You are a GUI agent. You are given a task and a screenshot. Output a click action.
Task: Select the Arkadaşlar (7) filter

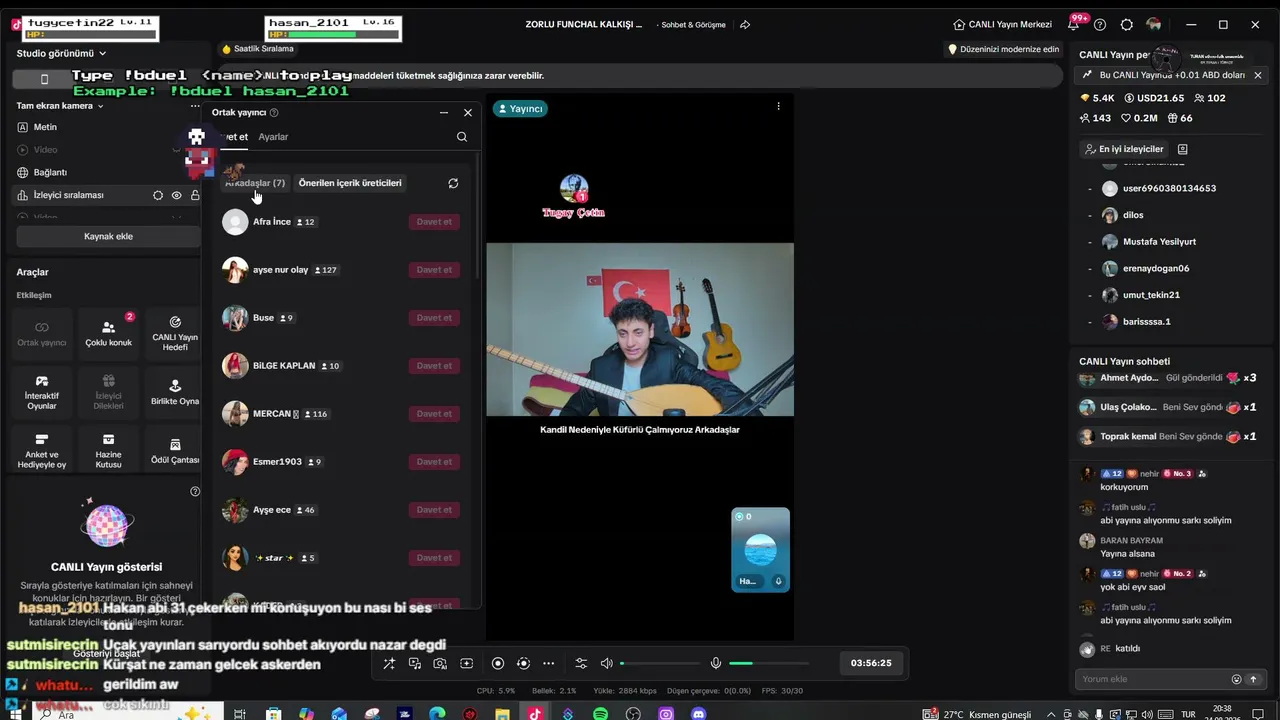coord(255,183)
